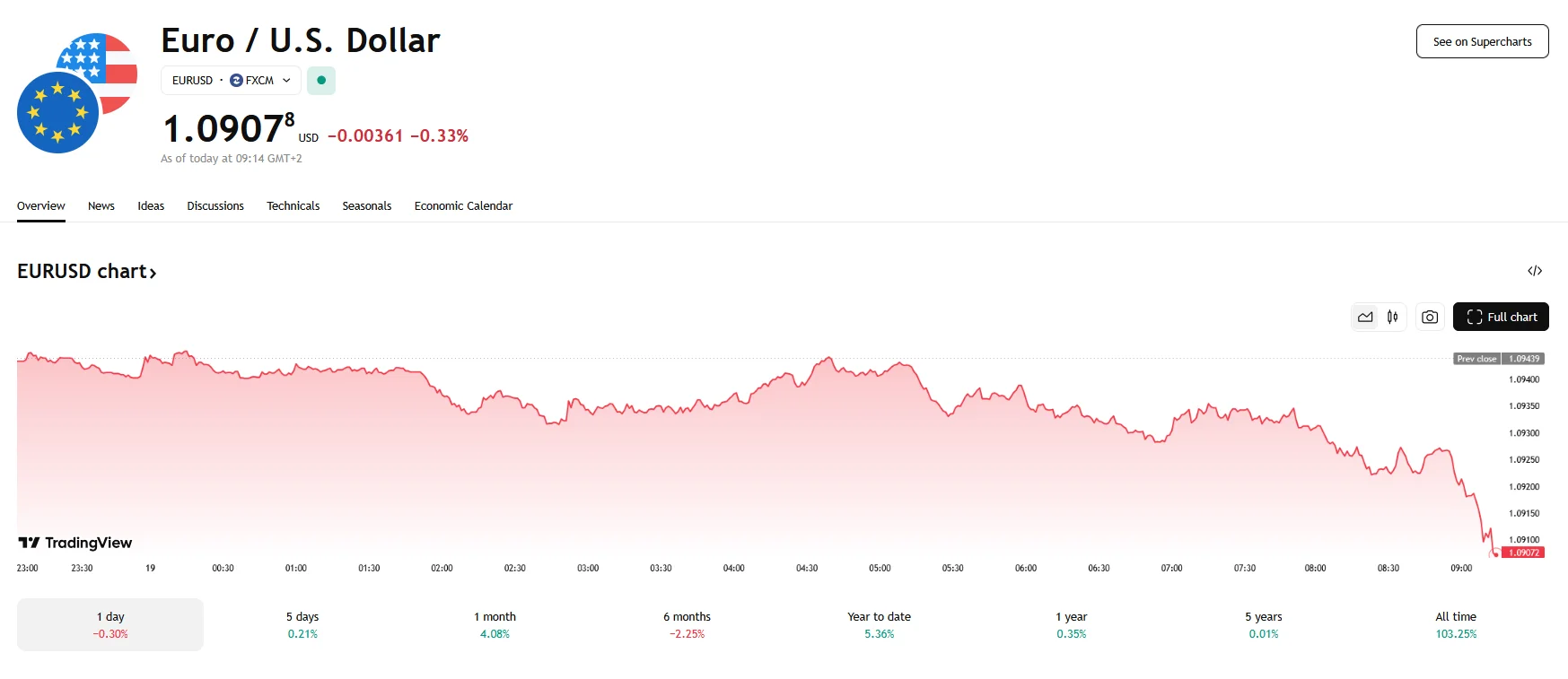Open the Full chart button
This screenshot has height=679, width=1568.
point(1501,317)
